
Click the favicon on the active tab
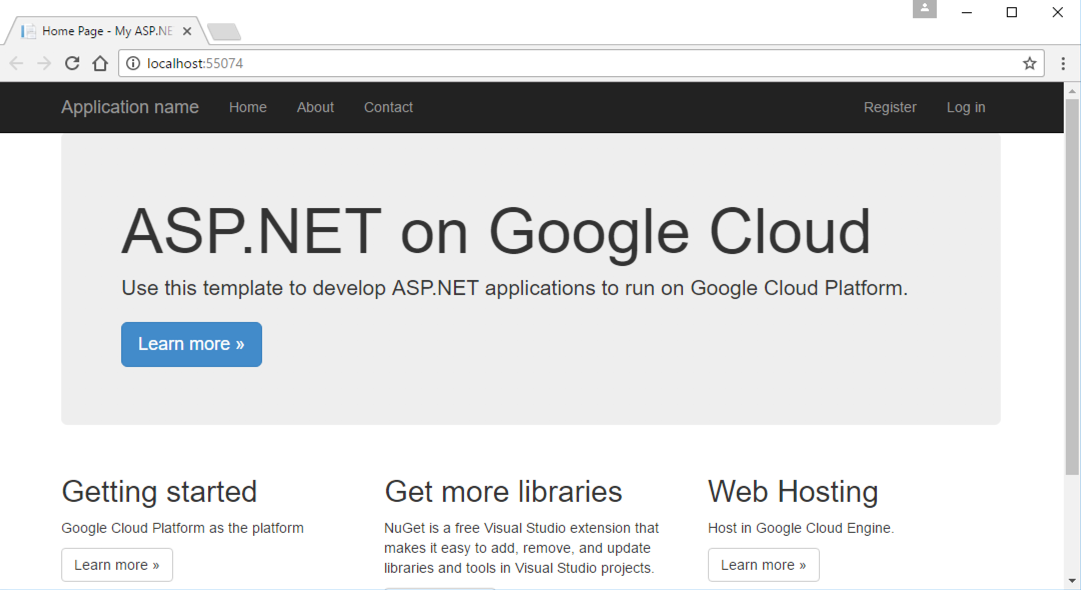tap(28, 30)
